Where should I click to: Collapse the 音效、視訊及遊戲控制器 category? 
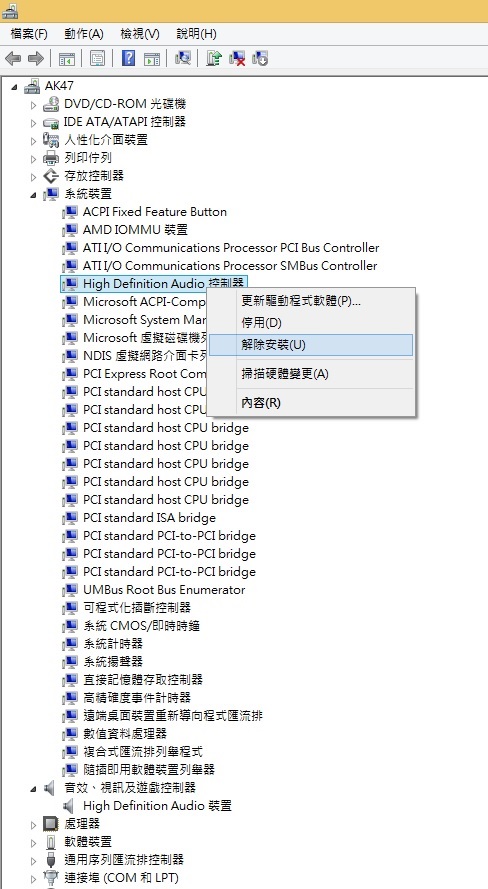33,788
